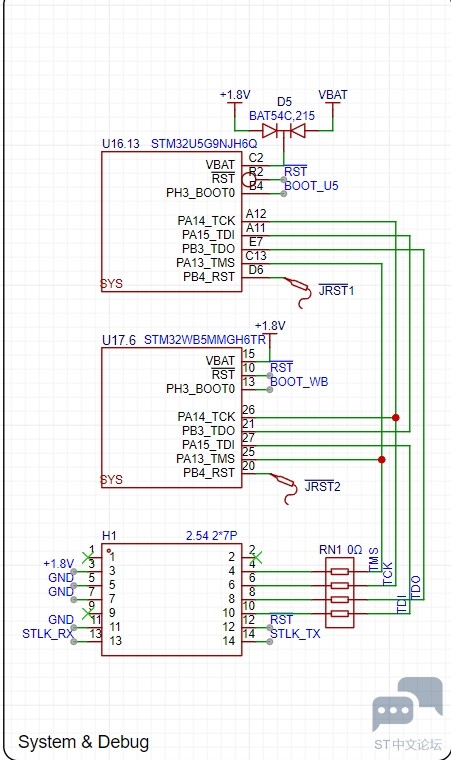This screenshot has height=760, width=451.
Task: Select the STM32U5G9NJH6Q part name
Action: (204, 144)
